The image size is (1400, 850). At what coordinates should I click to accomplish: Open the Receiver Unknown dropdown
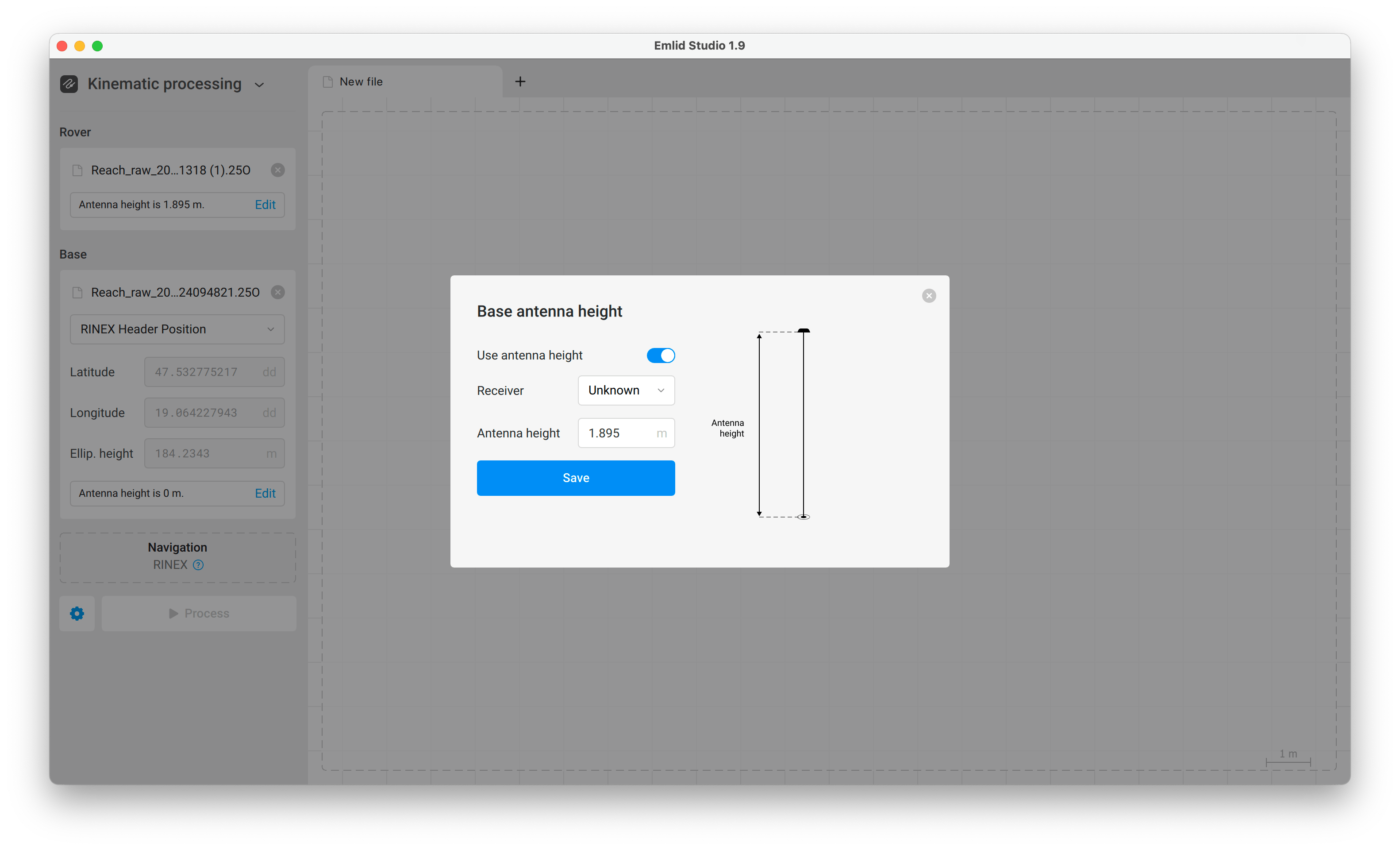click(626, 390)
